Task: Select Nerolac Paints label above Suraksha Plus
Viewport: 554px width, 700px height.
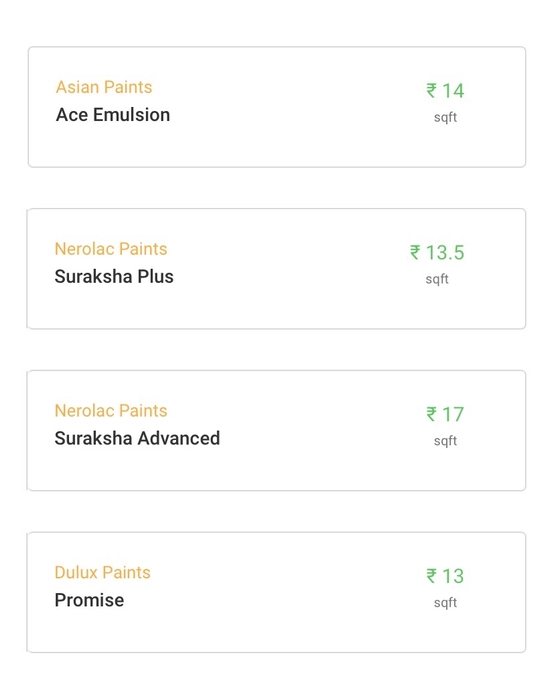Action: point(111,249)
